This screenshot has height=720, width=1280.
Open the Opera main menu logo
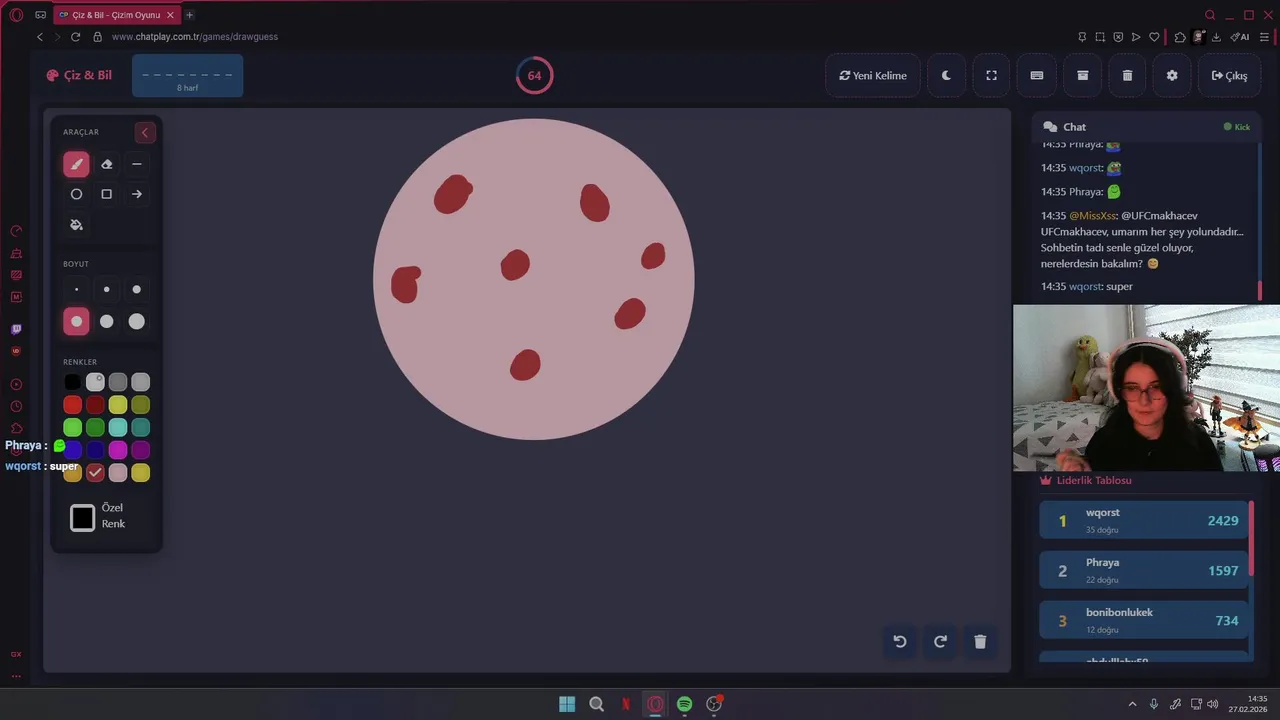[x=16, y=15]
